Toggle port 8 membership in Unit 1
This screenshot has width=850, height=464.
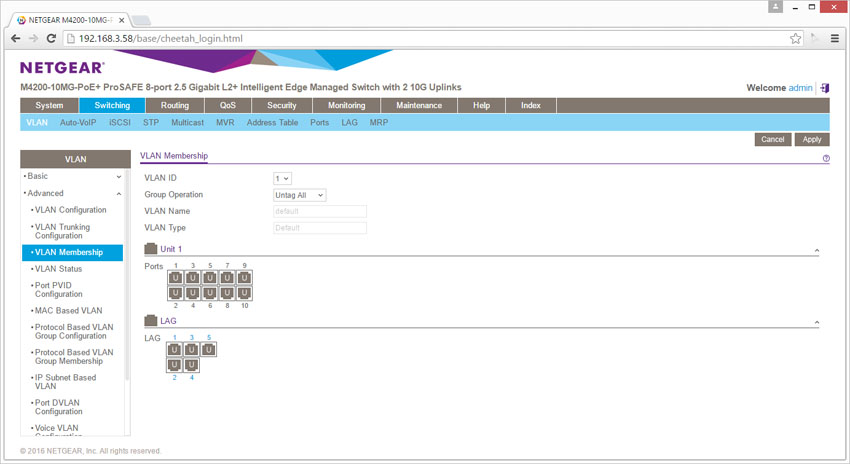[x=227, y=293]
